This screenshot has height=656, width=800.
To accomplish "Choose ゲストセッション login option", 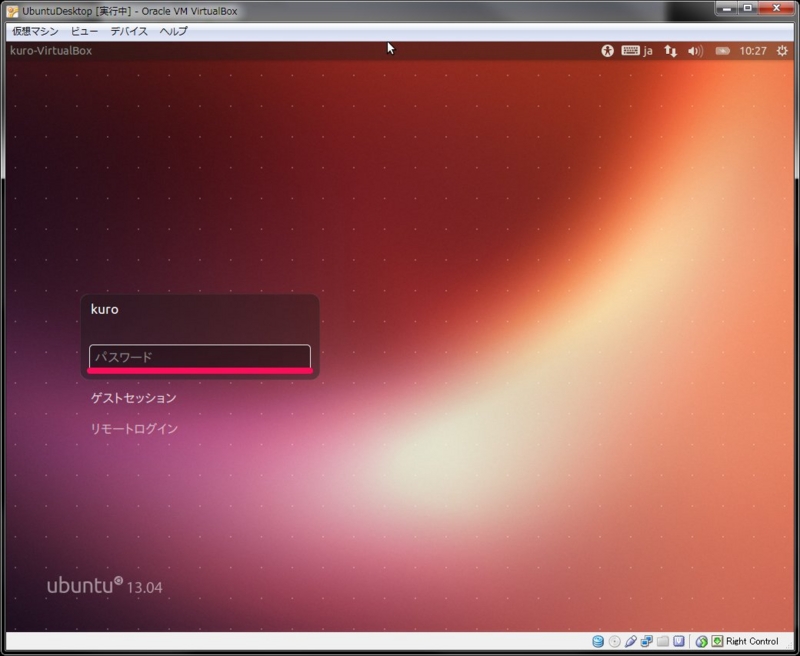I will [134, 398].
